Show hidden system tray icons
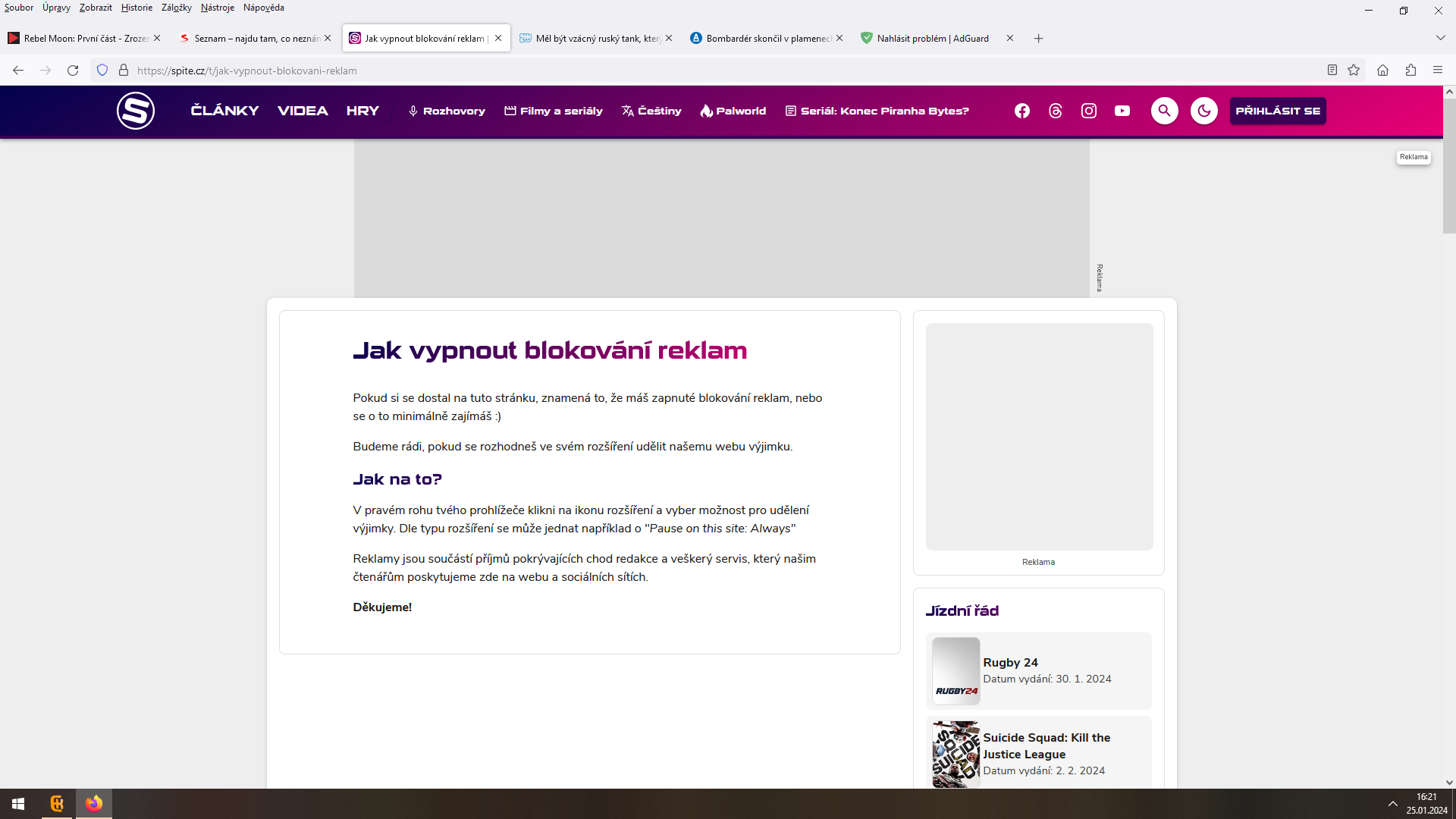 click(1392, 804)
